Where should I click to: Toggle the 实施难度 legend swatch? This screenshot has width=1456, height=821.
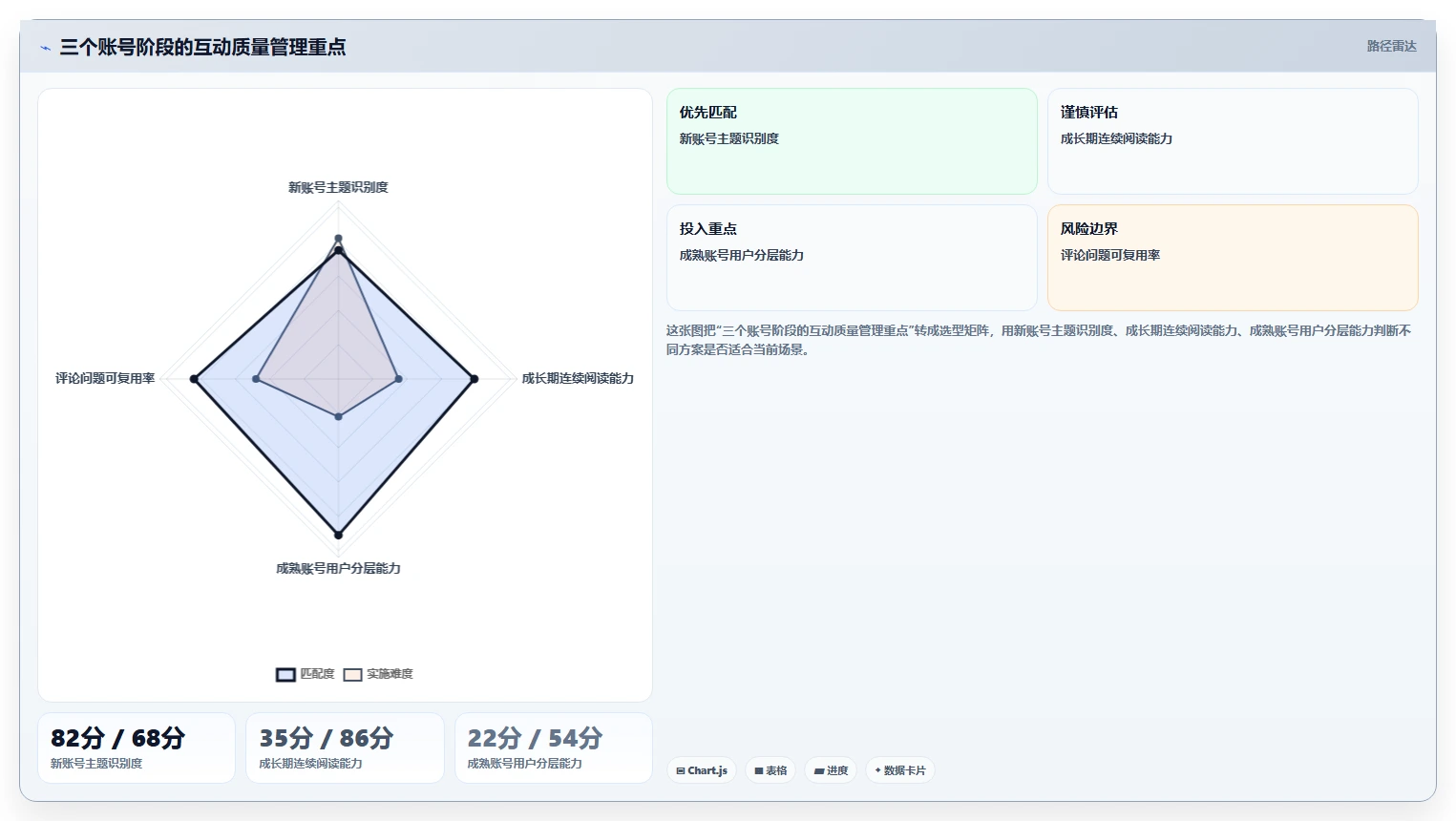click(x=352, y=674)
